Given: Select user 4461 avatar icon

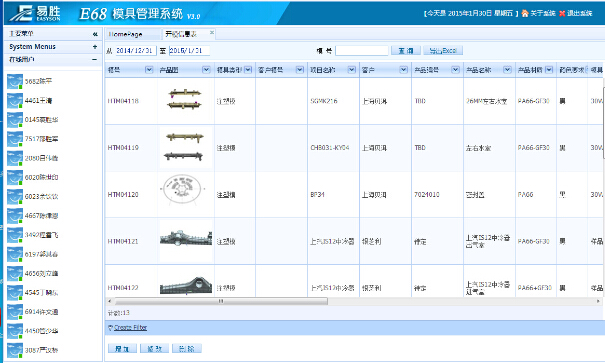Looking at the screenshot, I should (x=15, y=101).
